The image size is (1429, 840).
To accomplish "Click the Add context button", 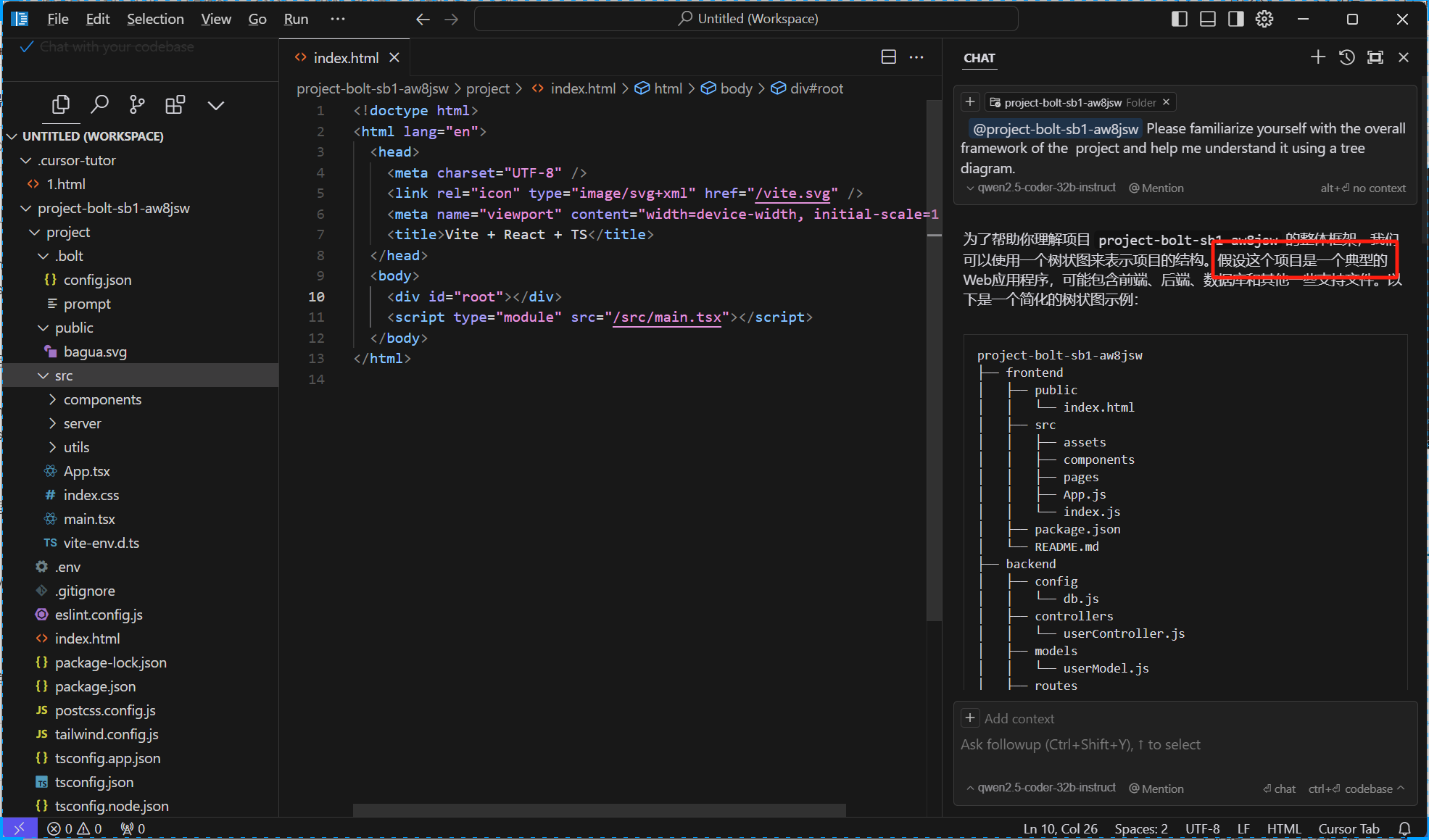I will pos(970,718).
